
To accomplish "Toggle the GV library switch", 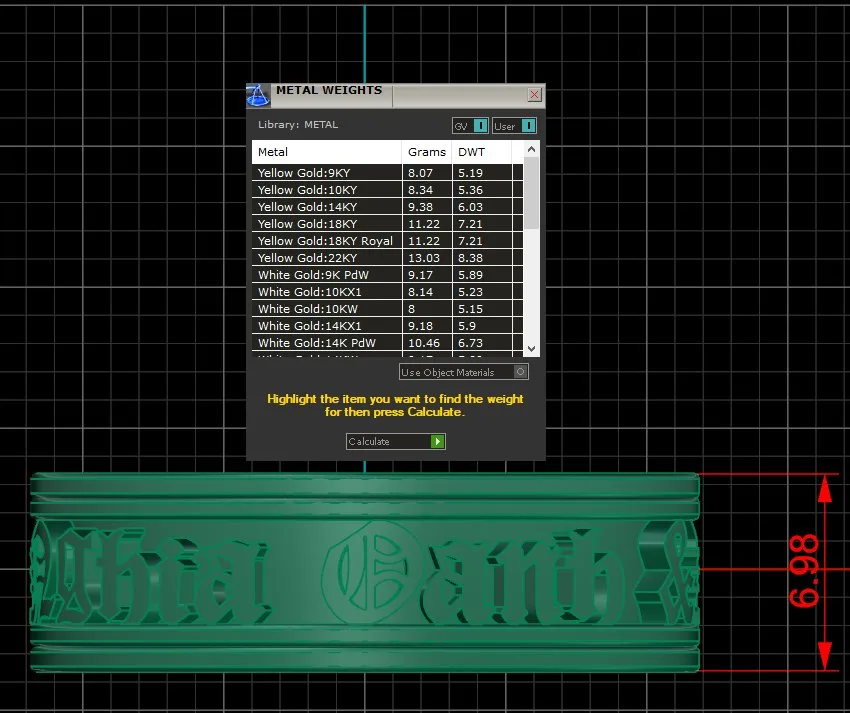I will pos(471,126).
